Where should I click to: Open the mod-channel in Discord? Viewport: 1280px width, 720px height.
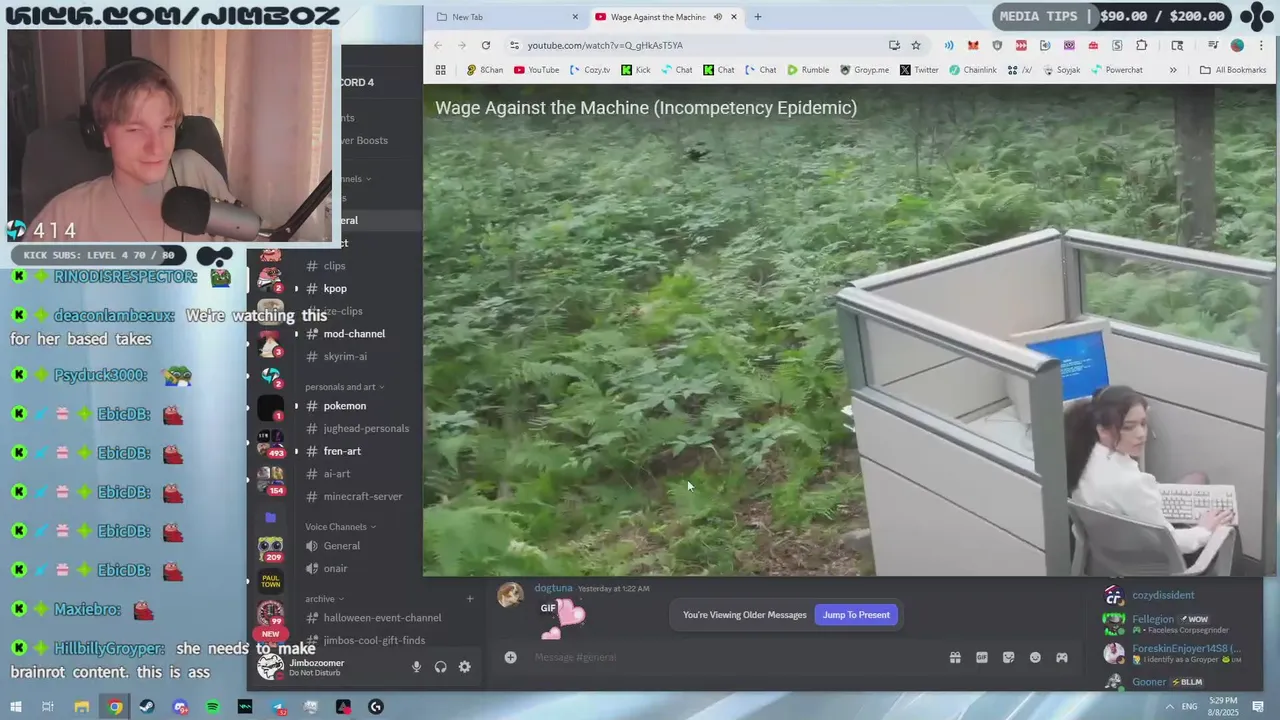click(x=354, y=333)
